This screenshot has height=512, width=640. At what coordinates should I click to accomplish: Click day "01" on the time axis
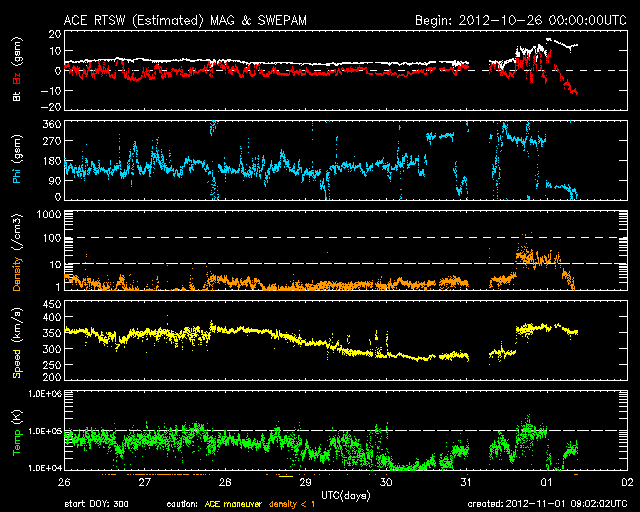547,482
